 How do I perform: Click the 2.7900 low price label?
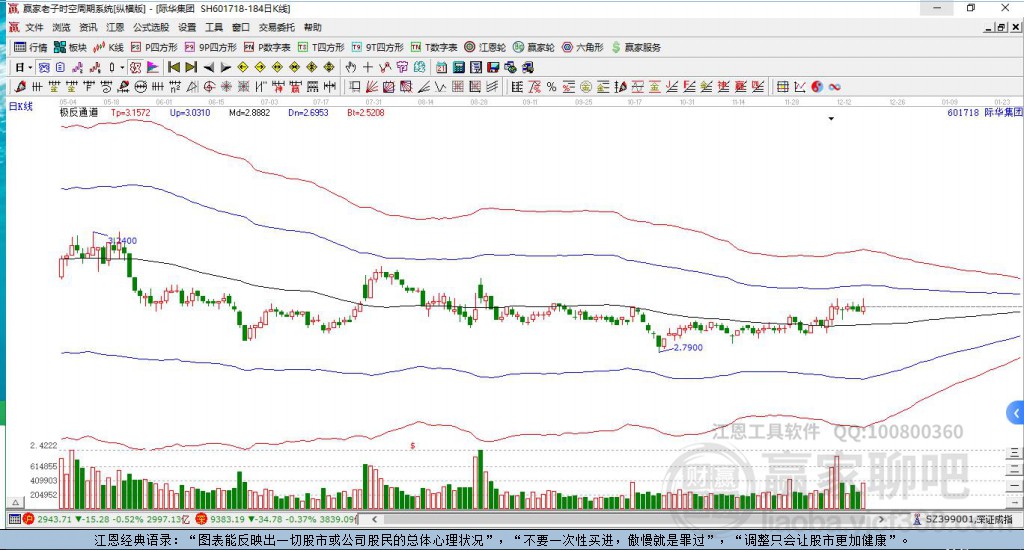pos(688,348)
